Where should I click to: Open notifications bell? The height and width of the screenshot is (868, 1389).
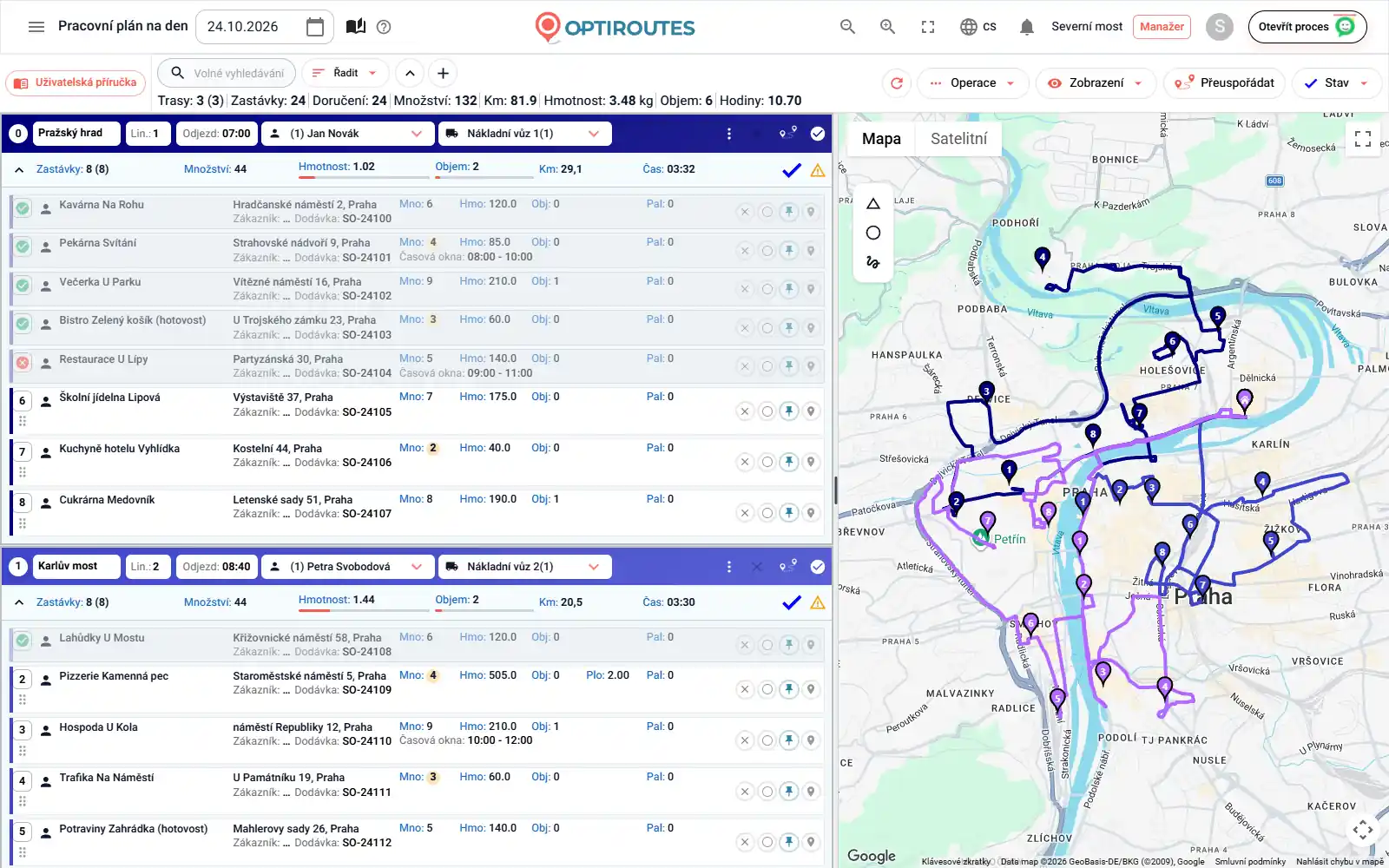click(x=1026, y=27)
